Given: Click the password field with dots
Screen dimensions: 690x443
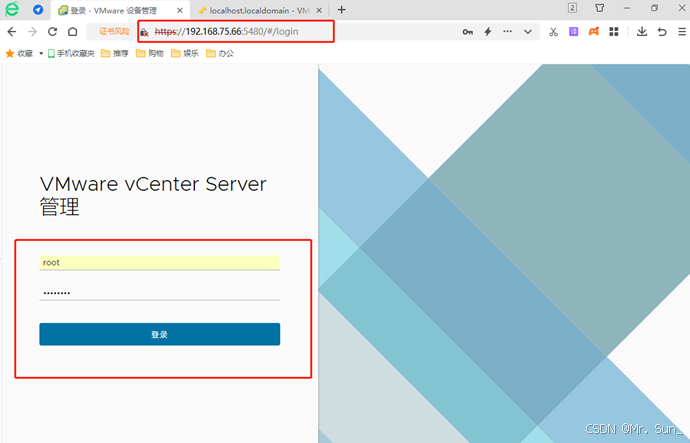Looking at the screenshot, I should click(160, 293).
